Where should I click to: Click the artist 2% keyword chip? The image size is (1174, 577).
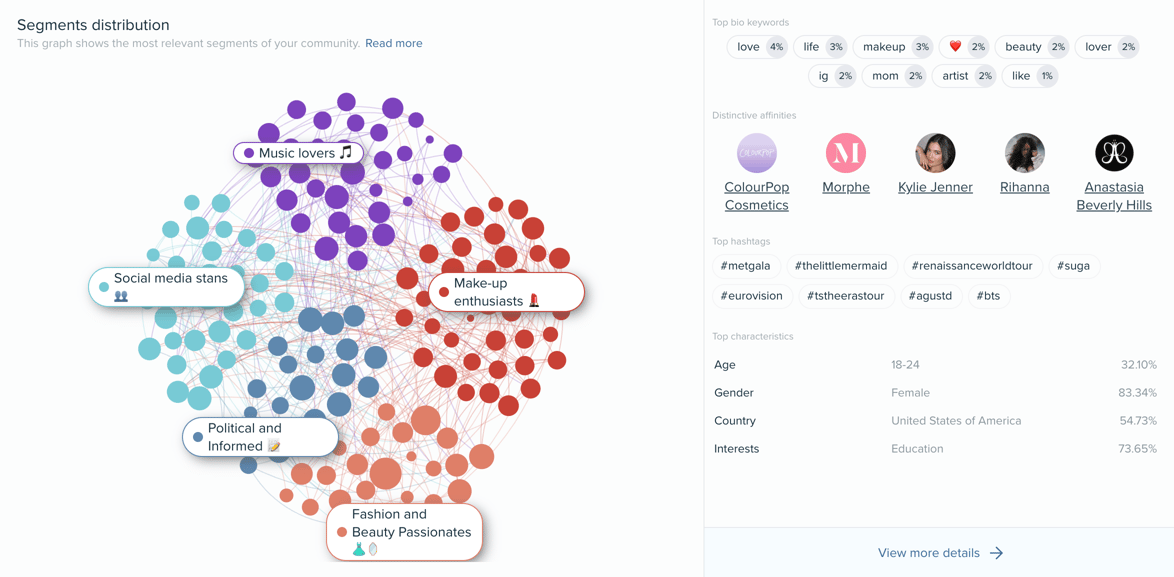[963, 75]
